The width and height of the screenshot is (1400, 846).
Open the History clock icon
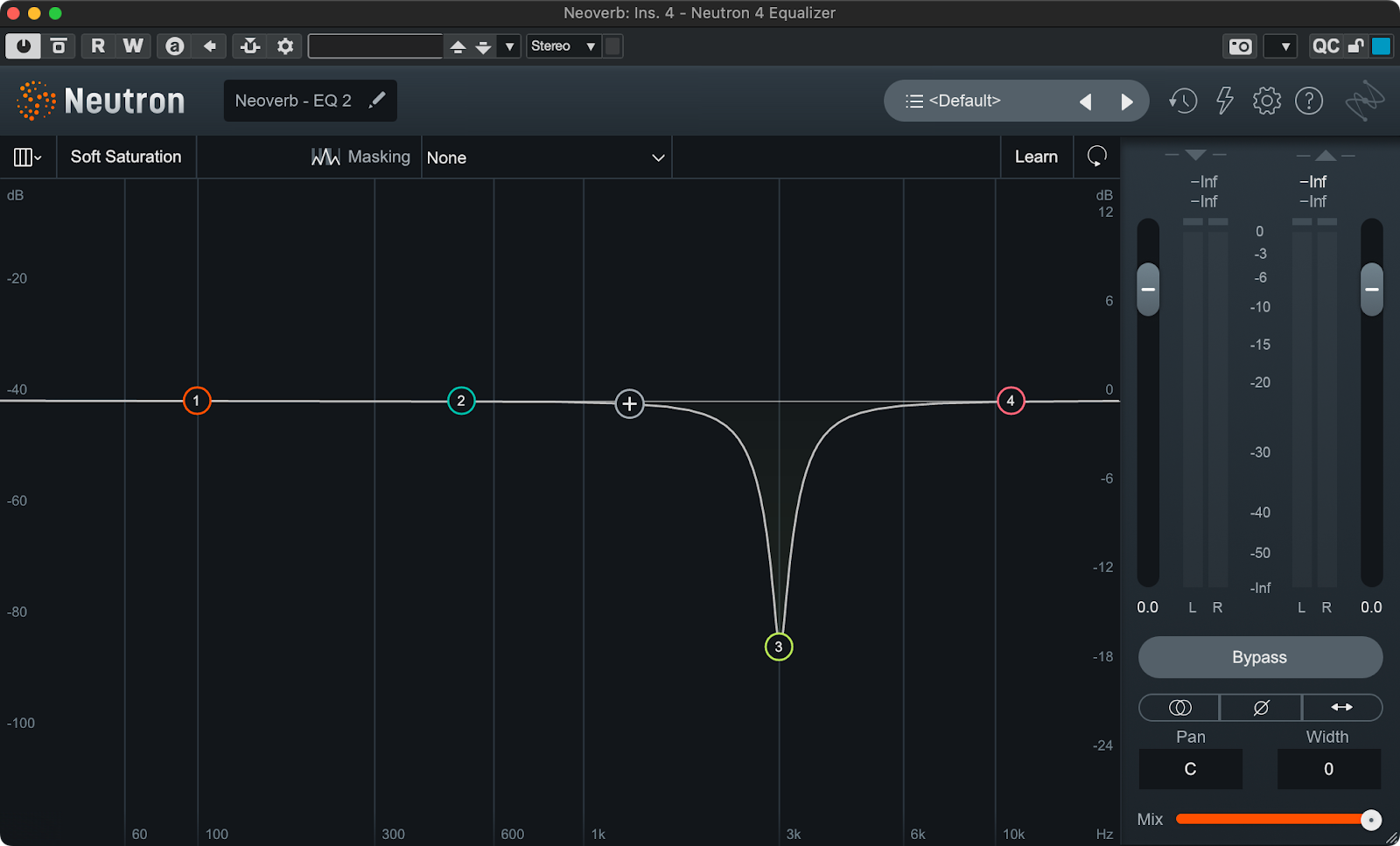click(1183, 101)
